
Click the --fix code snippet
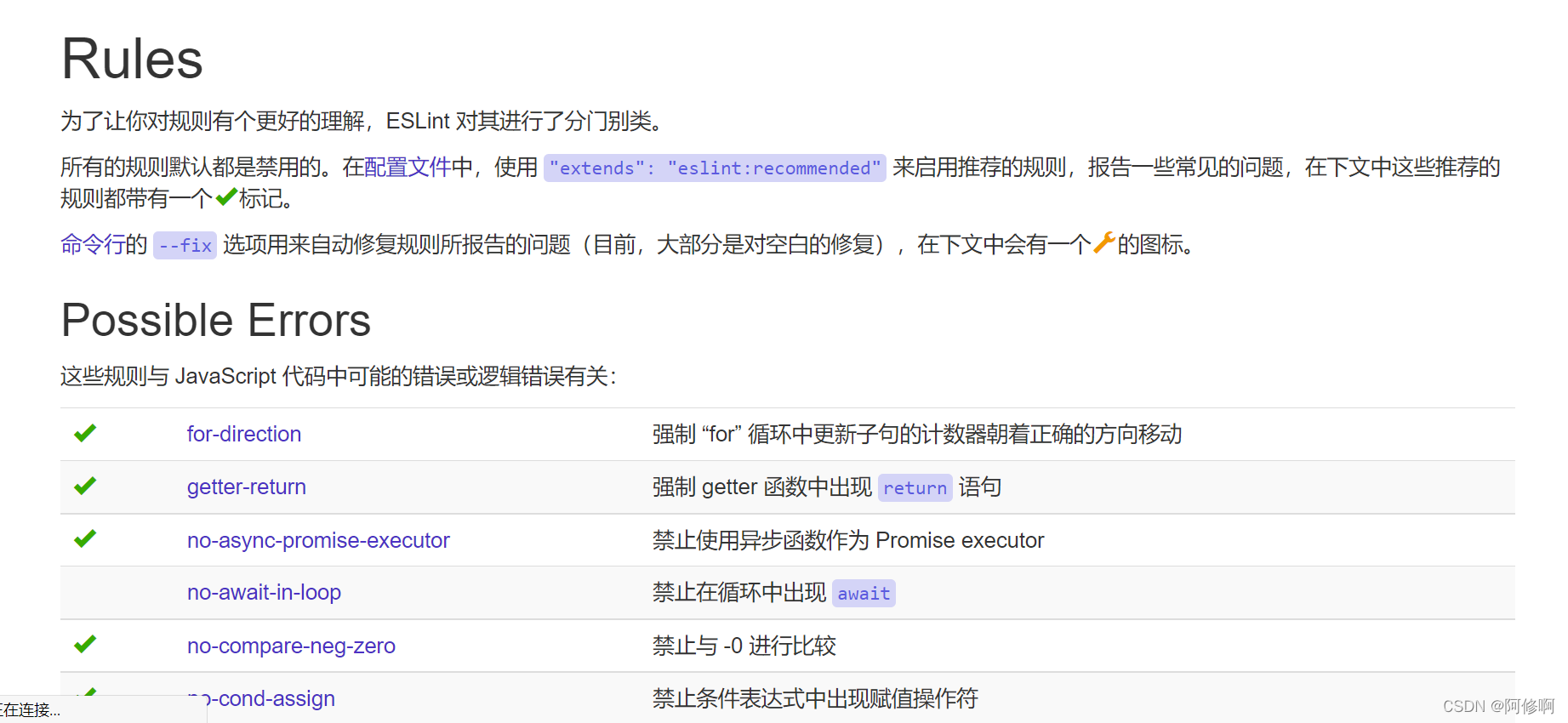point(185,246)
